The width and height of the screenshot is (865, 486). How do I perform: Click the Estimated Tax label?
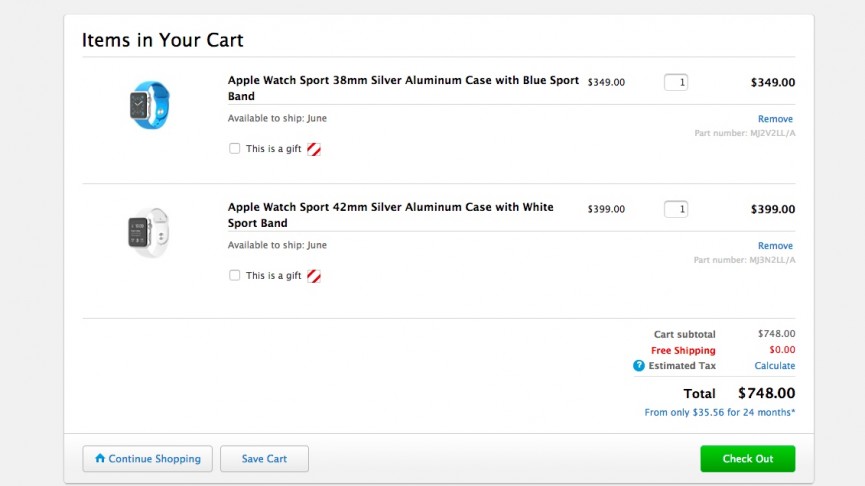[x=682, y=366]
